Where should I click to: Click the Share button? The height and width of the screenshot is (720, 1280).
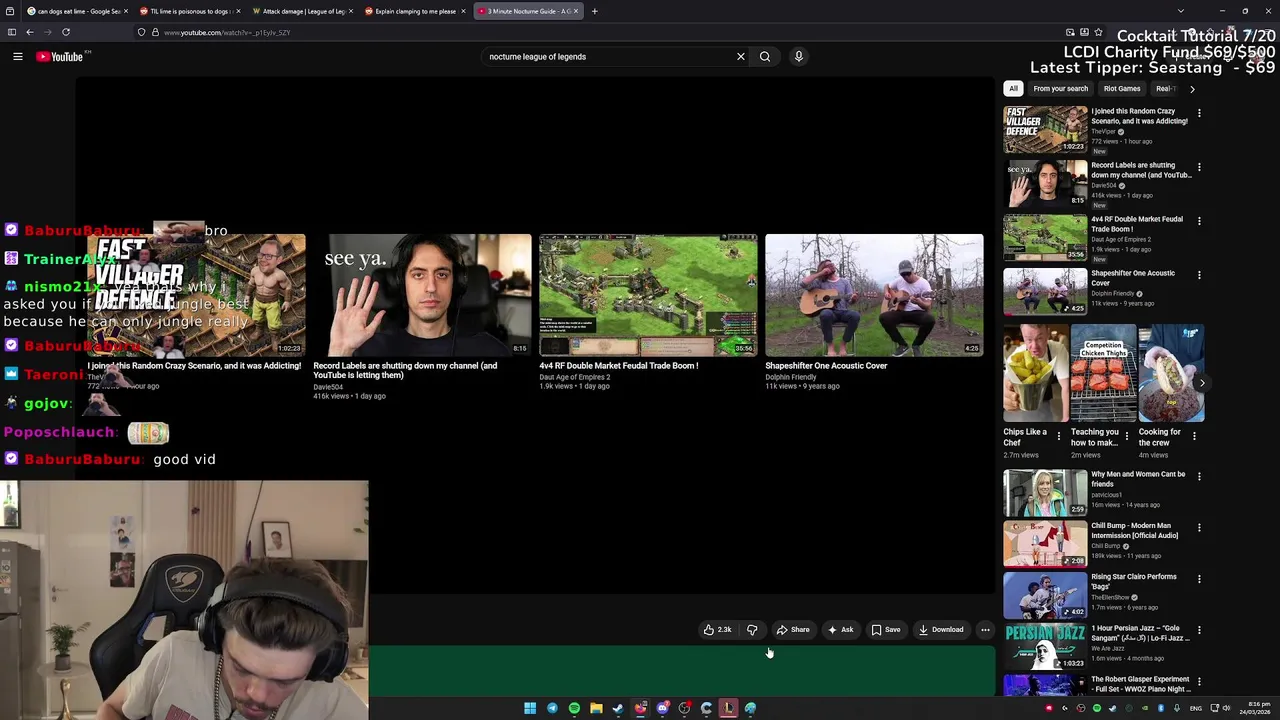[x=793, y=630]
